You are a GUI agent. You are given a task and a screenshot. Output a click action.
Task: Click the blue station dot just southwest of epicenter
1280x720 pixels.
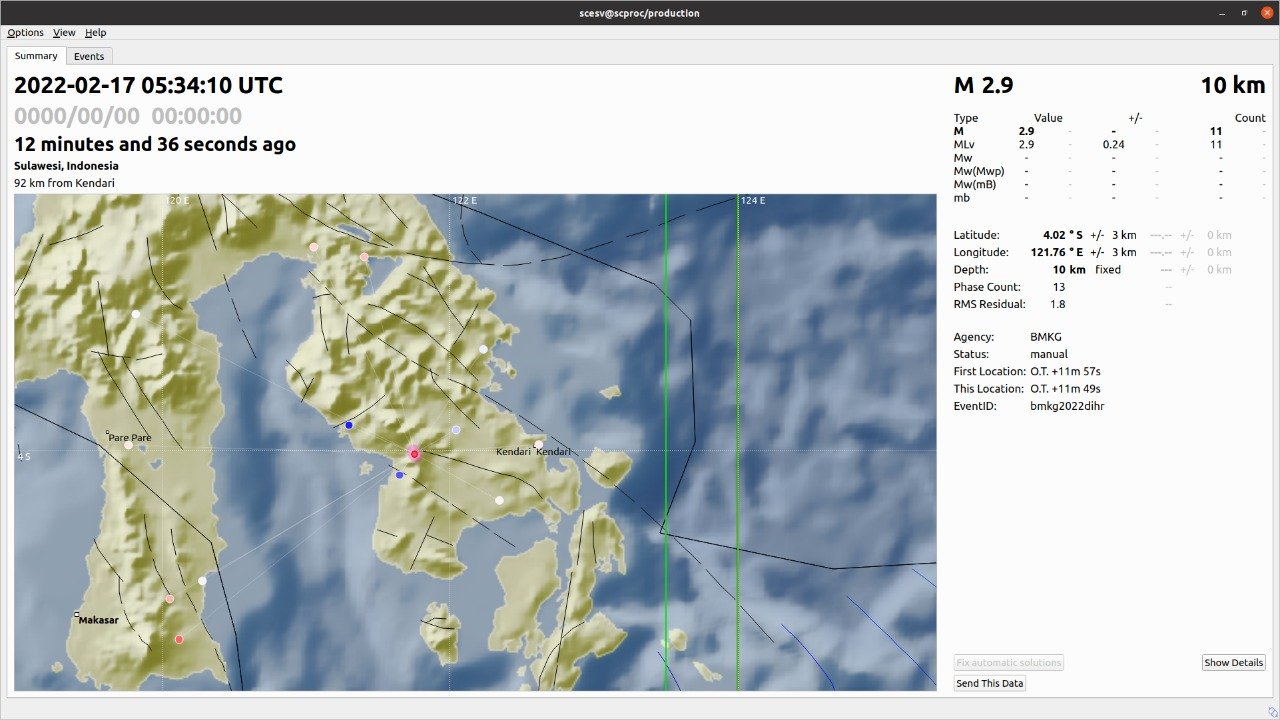coord(399,475)
